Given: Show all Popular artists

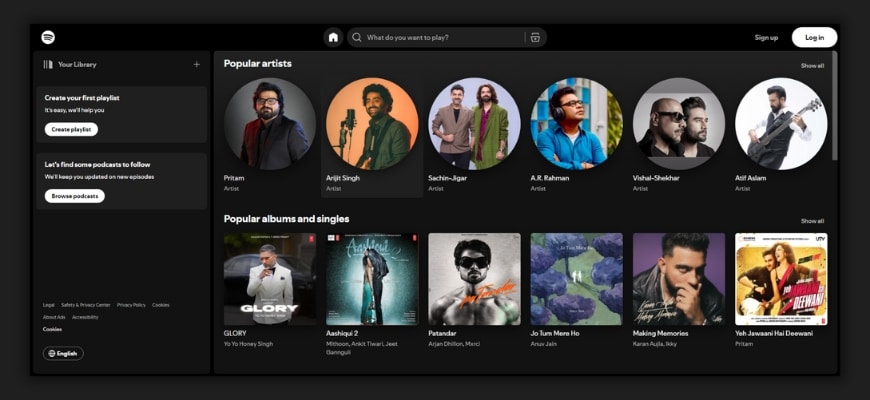Looking at the screenshot, I should (x=812, y=65).
